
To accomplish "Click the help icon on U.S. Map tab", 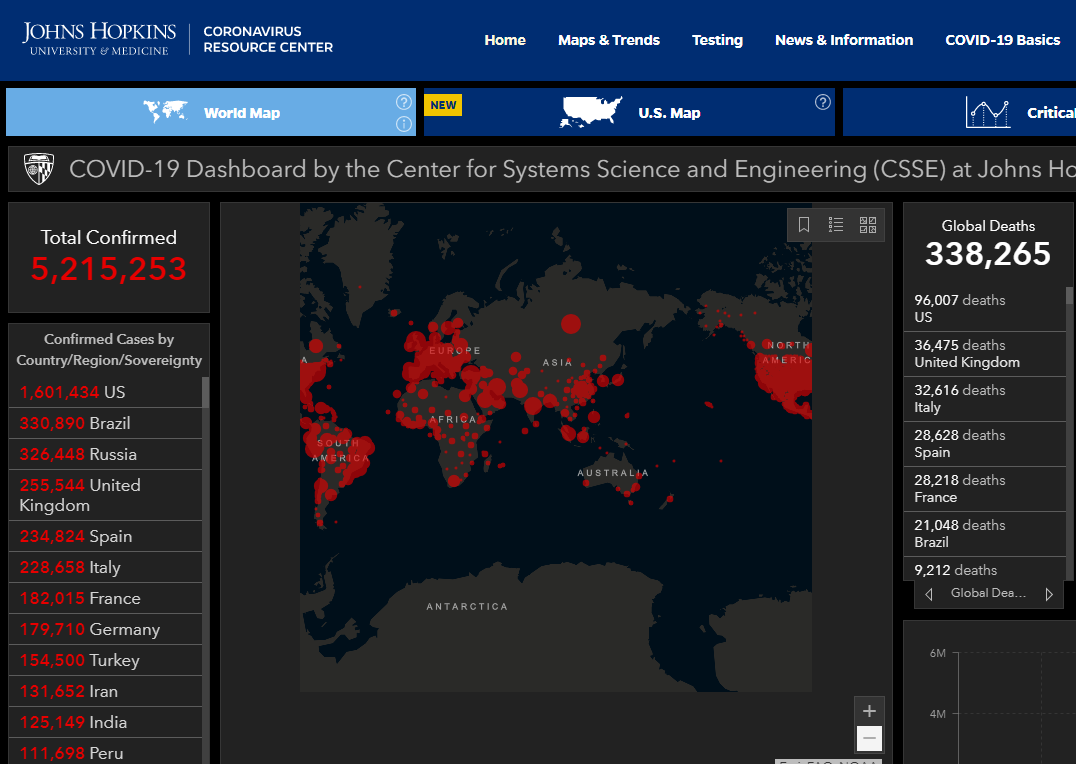I will tap(822, 102).
